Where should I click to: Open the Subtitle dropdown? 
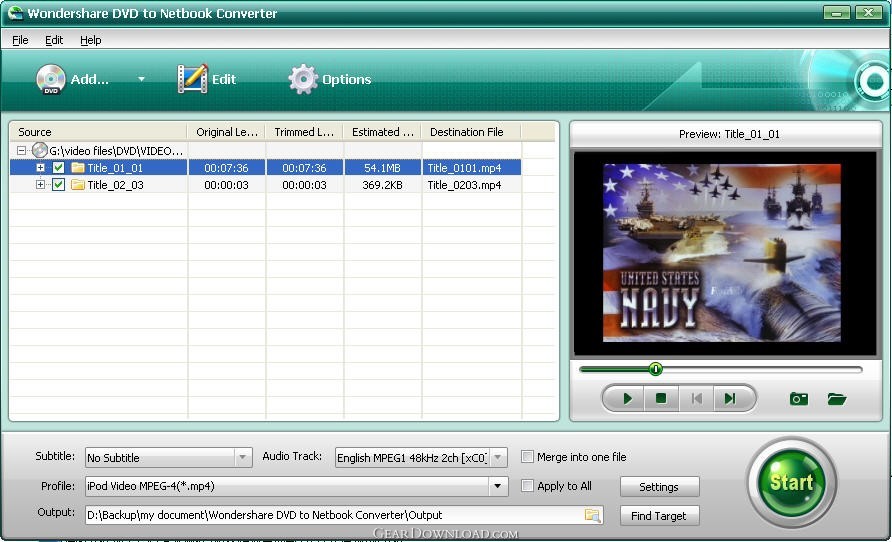pyautogui.click(x=243, y=457)
